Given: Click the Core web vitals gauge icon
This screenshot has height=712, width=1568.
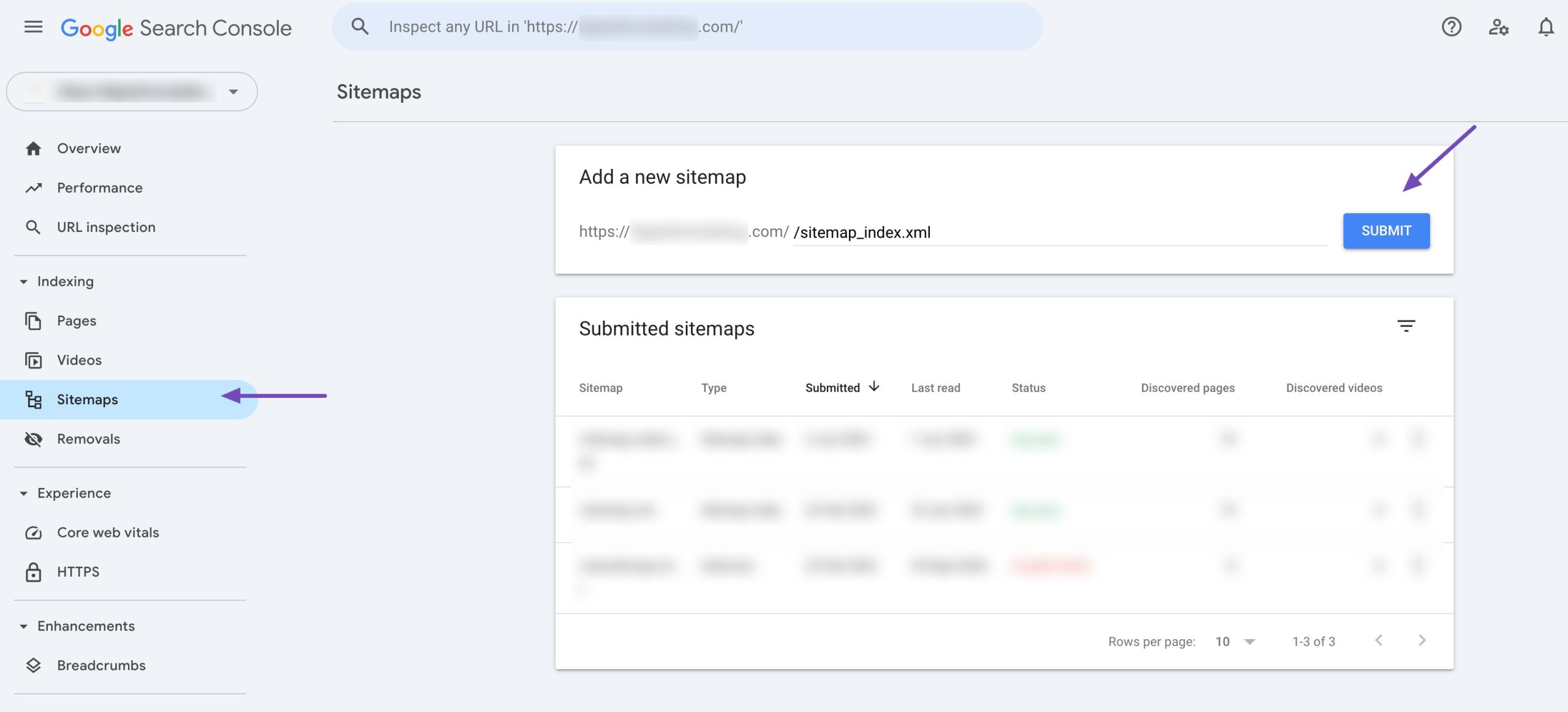Looking at the screenshot, I should point(34,532).
